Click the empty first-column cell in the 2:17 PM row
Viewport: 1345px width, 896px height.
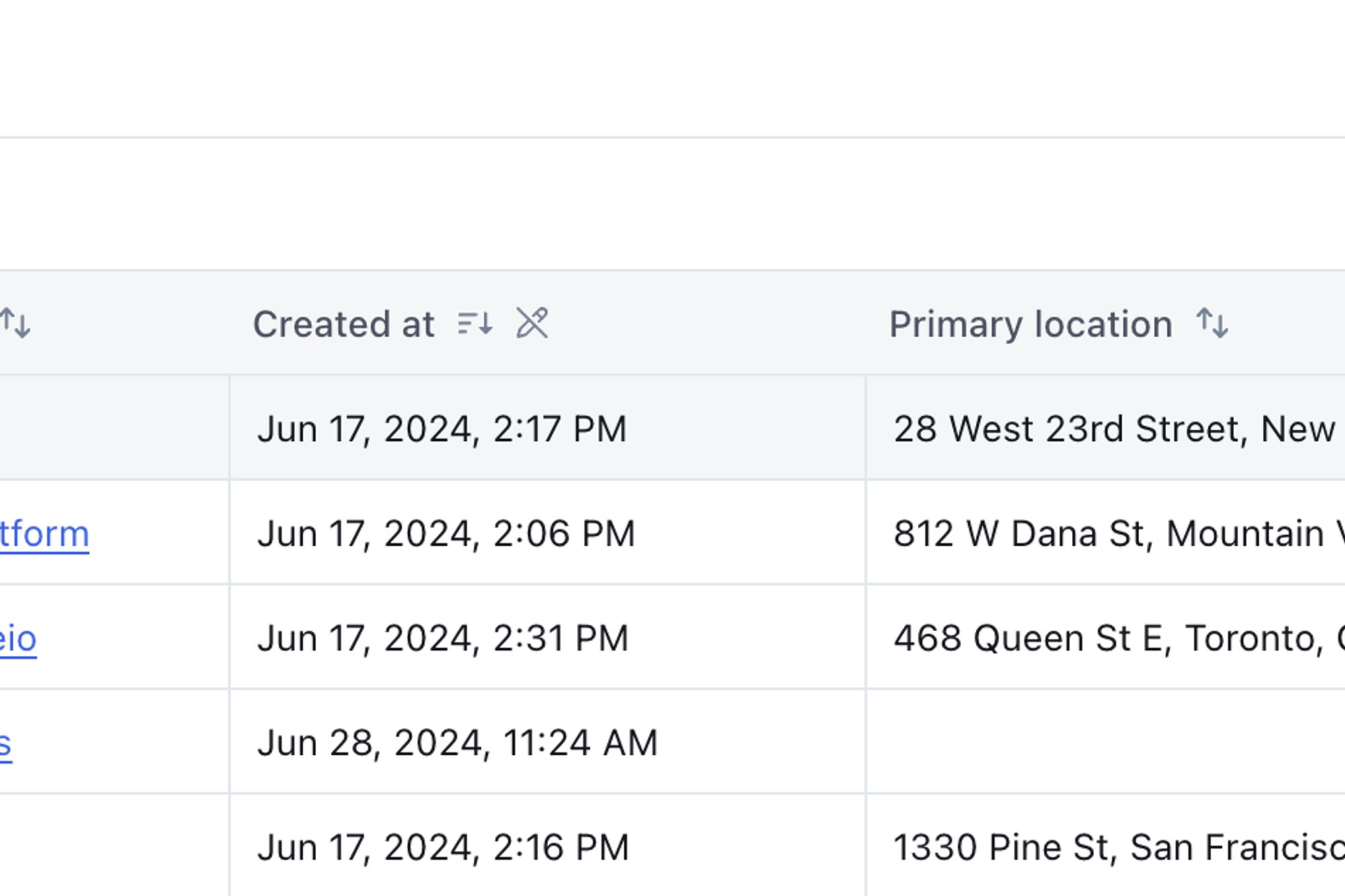(114, 428)
